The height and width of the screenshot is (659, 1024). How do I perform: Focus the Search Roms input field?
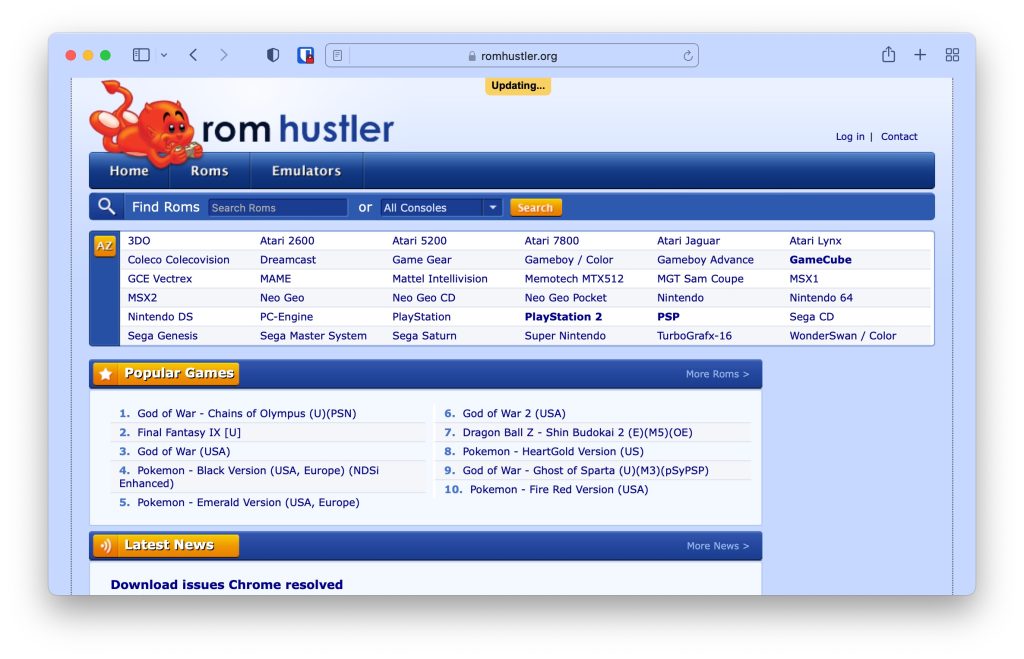[x=278, y=208]
